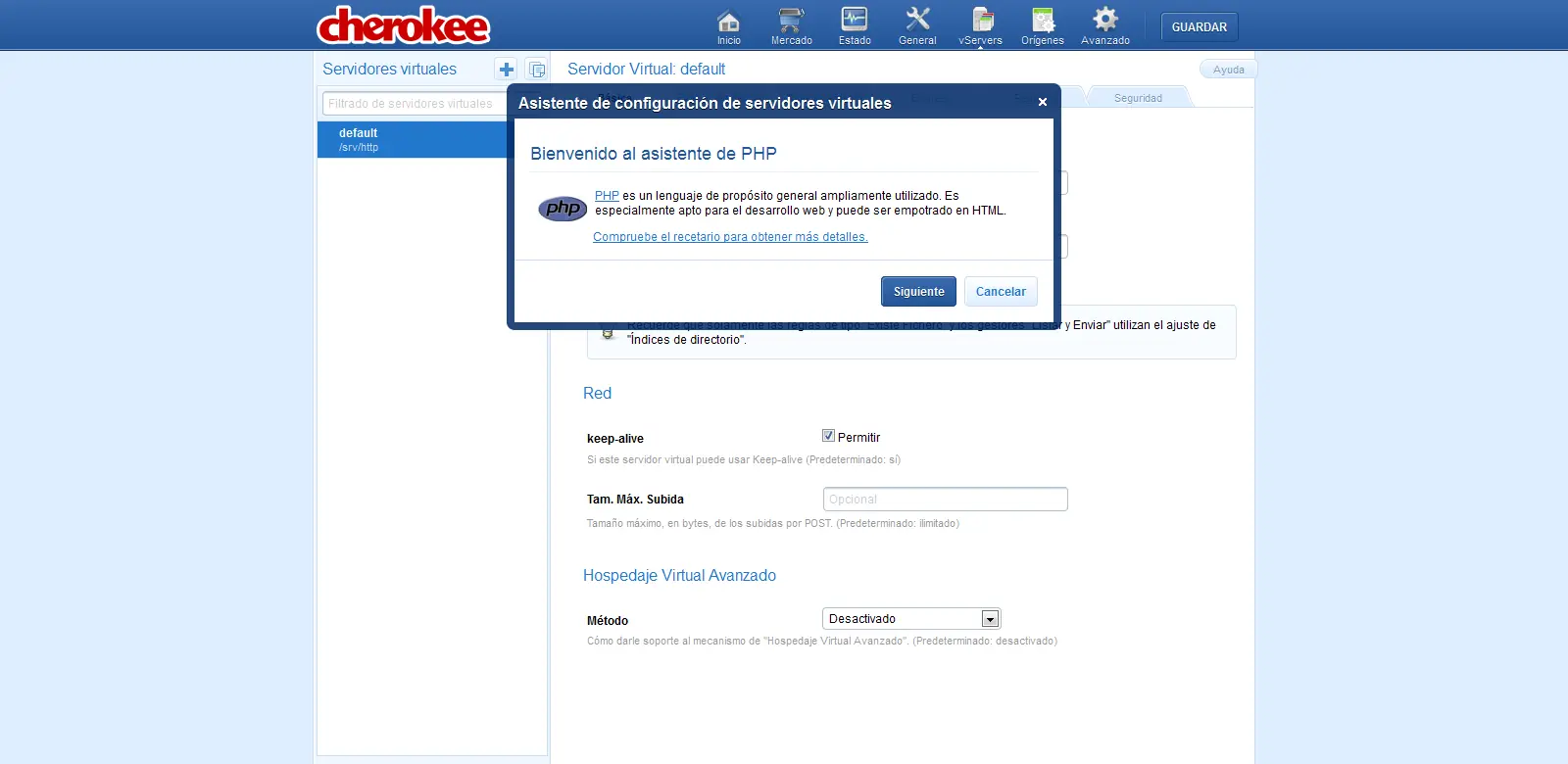1568x764 pixels.
Task: Open the Mercado market icon
Action: pos(791,26)
